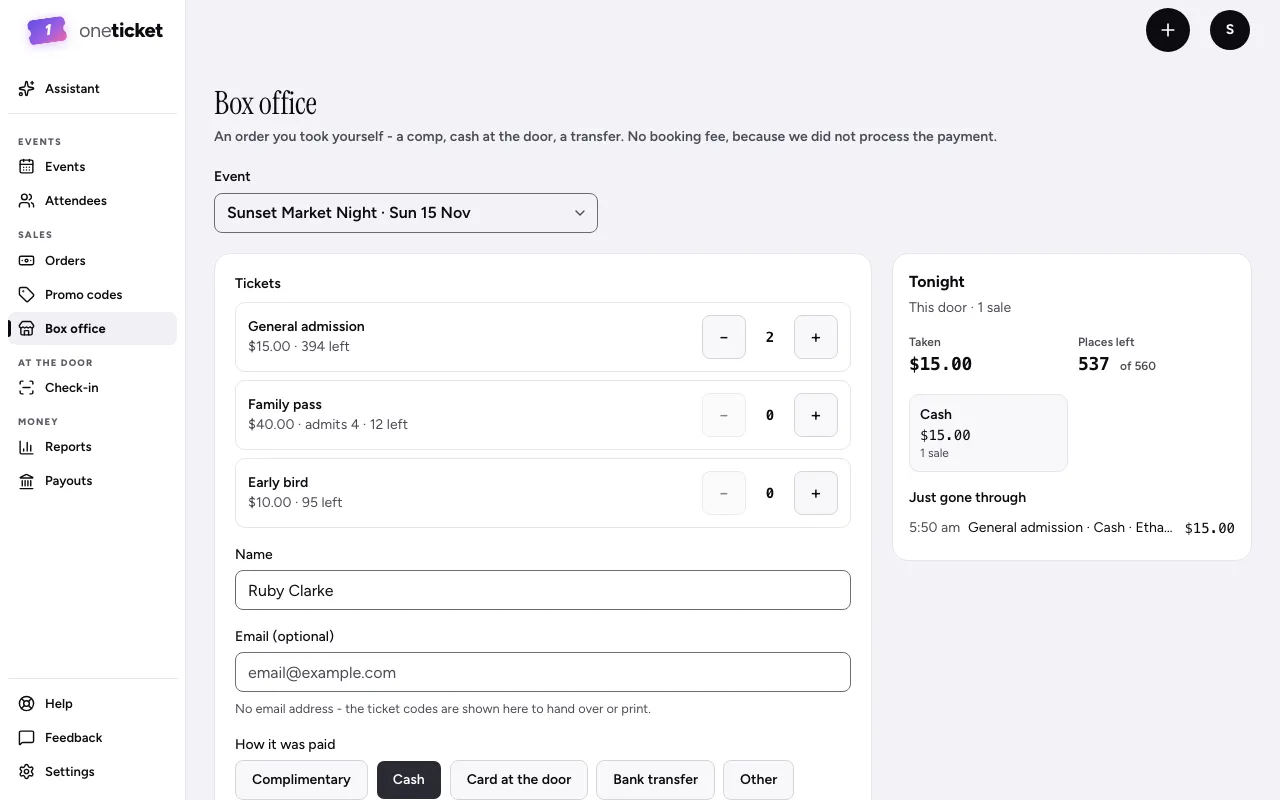The image size is (1280, 800).
Task: Select Cash payment method
Action: coord(409,780)
